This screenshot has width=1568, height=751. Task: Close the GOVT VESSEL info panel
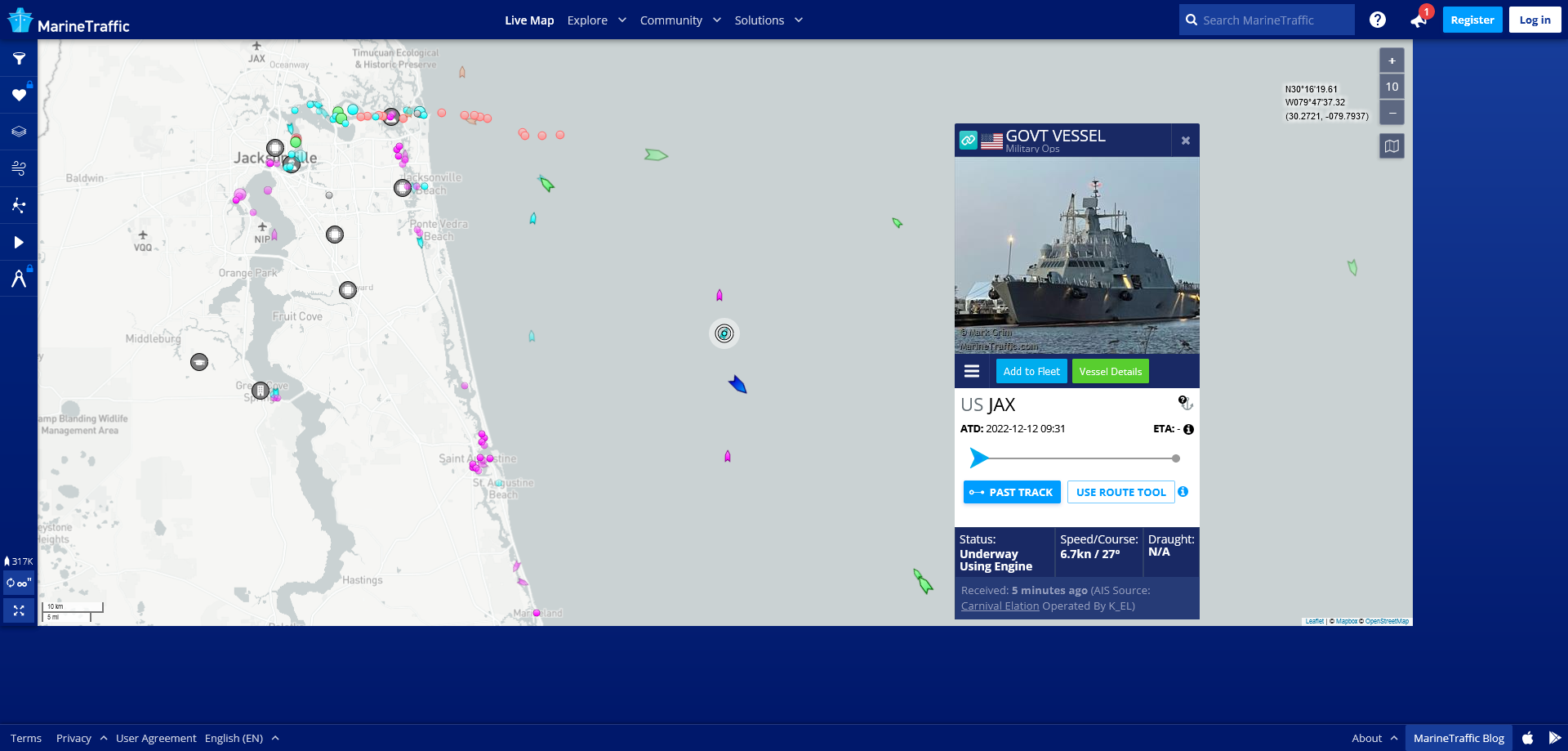point(1185,141)
